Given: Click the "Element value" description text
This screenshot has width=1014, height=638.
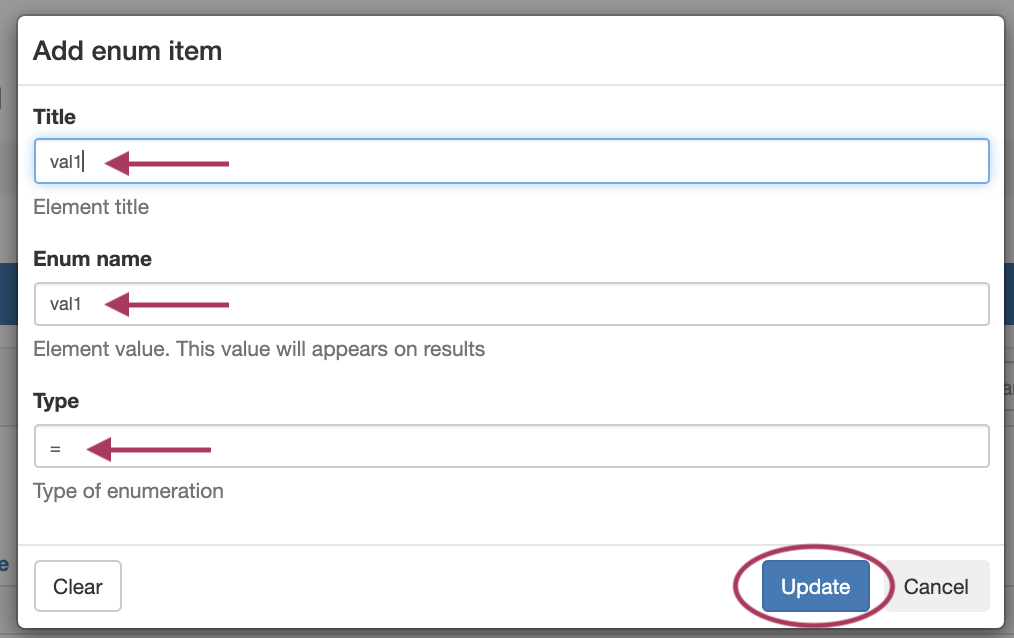Looking at the screenshot, I should (259, 349).
